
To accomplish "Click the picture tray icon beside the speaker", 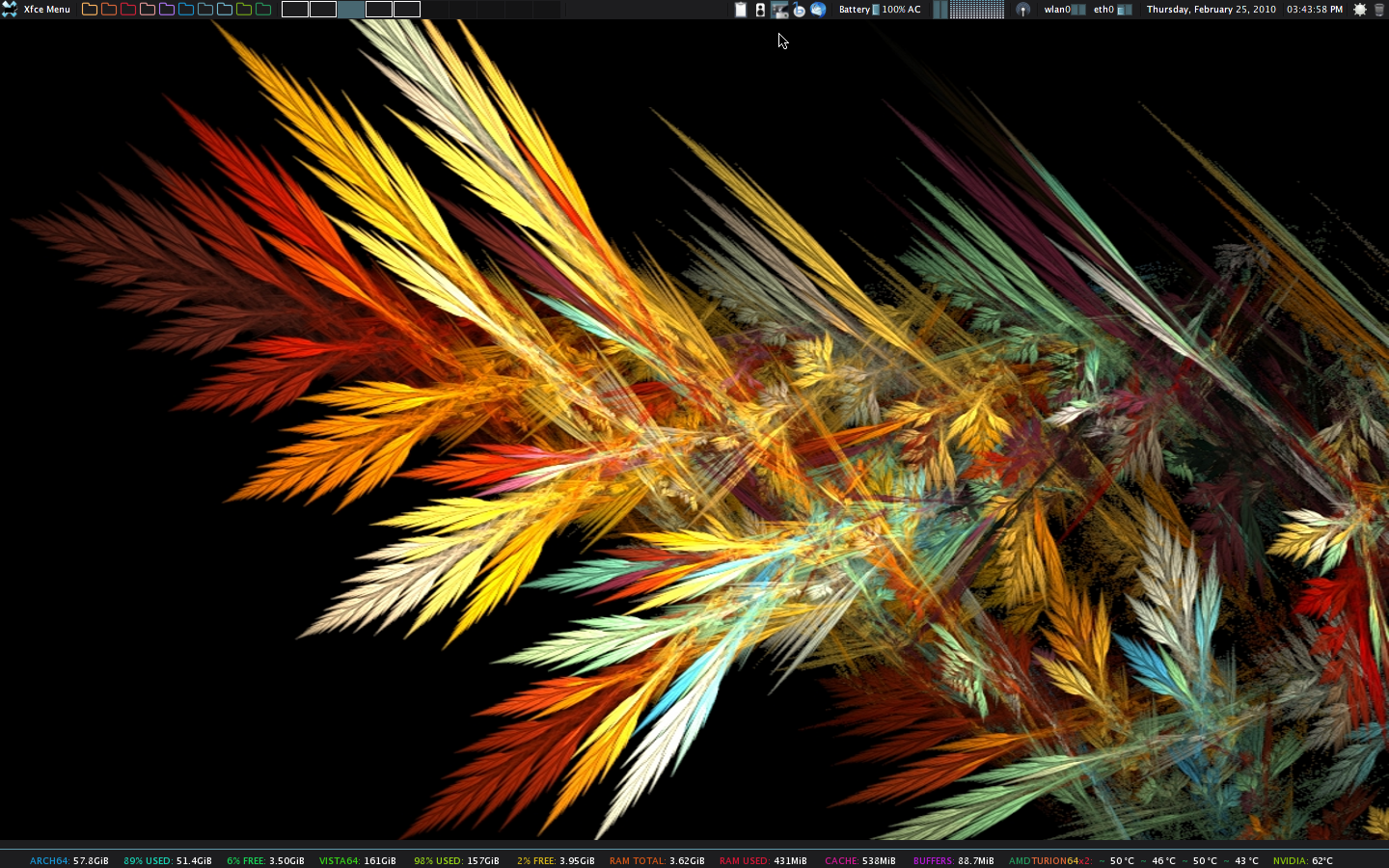I will pyautogui.click(x=780, y=10).
